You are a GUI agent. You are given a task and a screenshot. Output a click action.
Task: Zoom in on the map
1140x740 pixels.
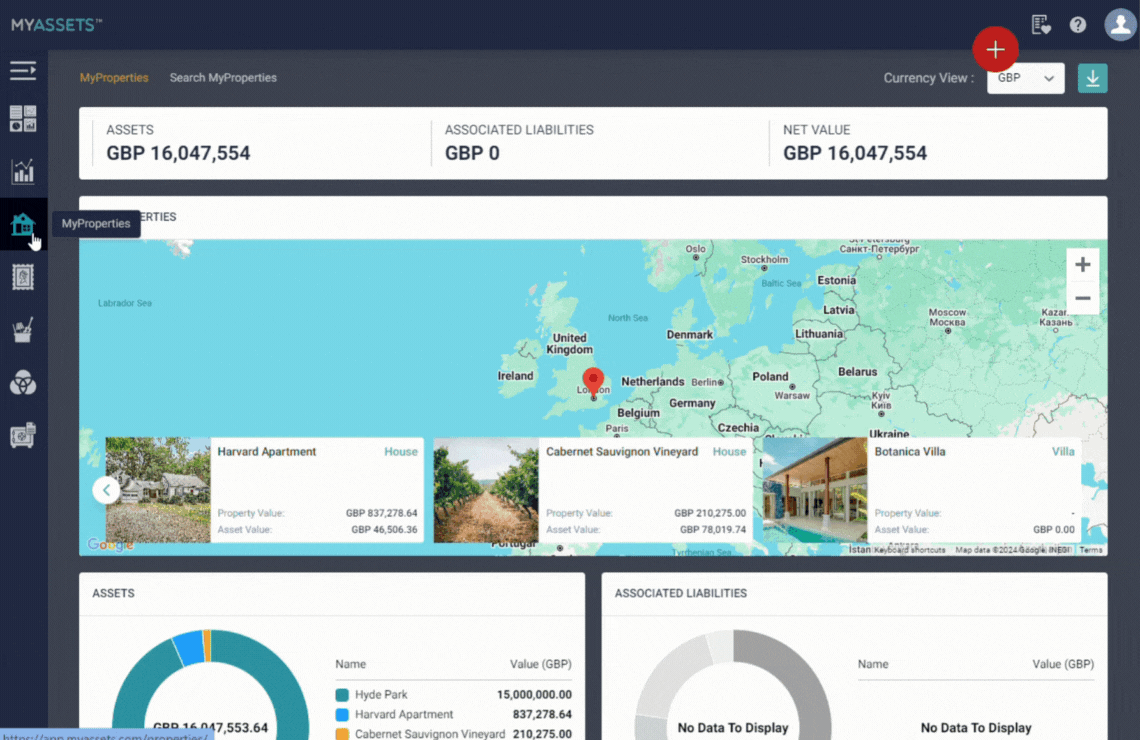[1083, 265]
